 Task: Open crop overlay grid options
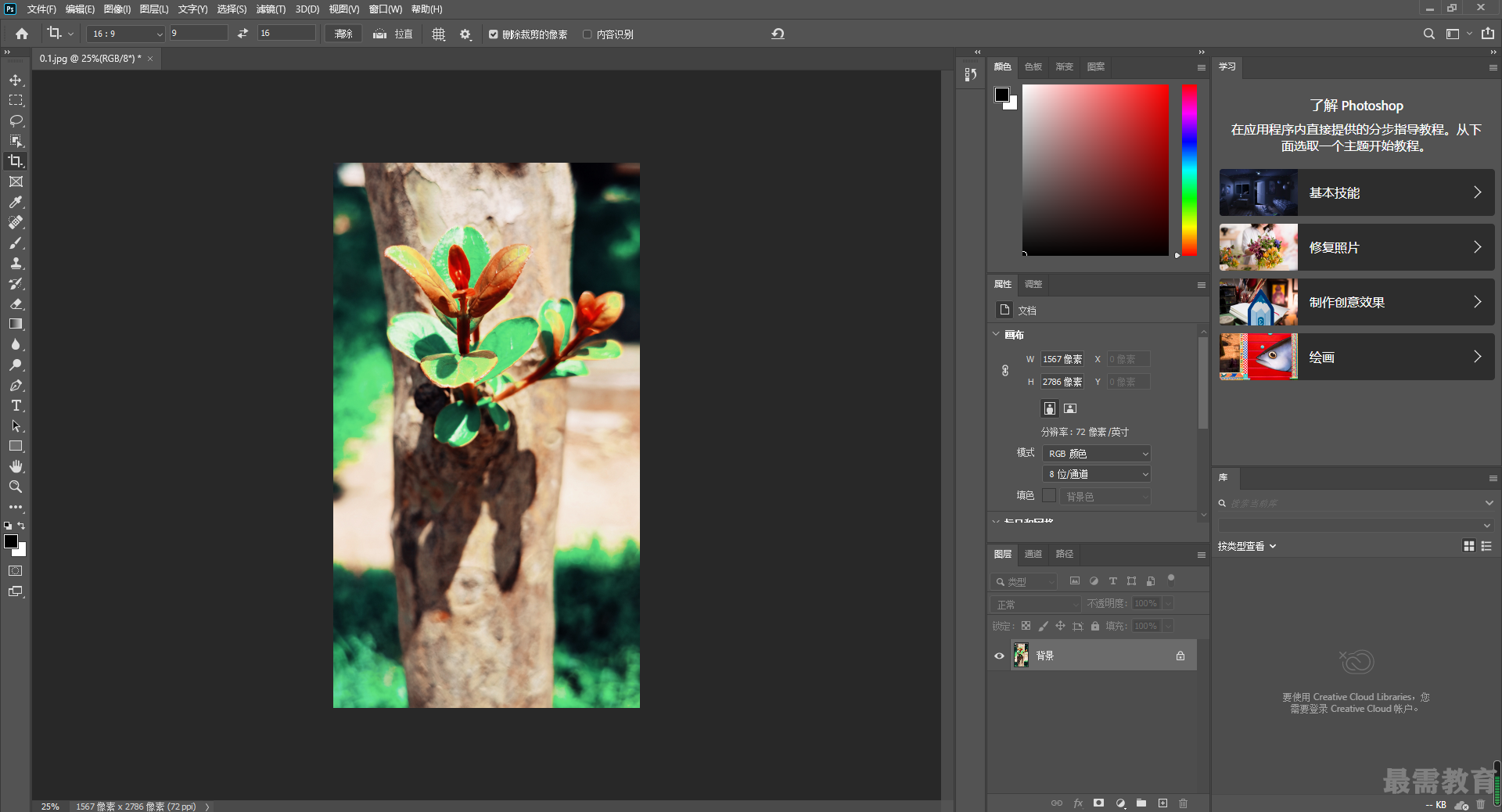439,34
